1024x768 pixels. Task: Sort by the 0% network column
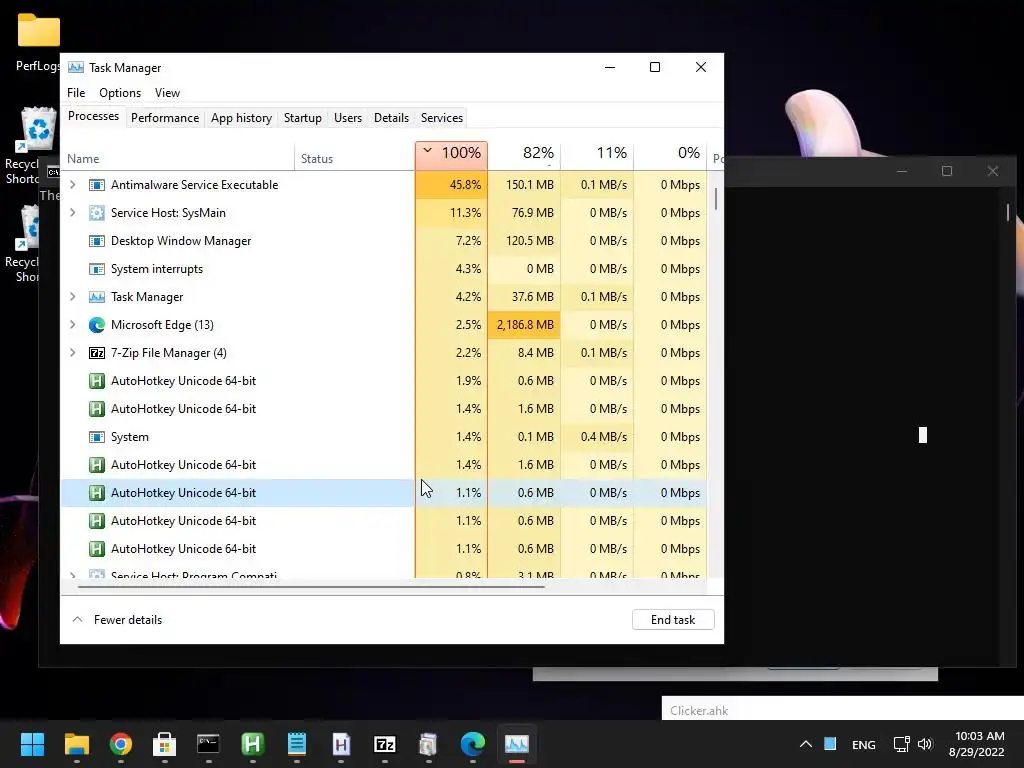pyautogui.click(x=670, y=155)
